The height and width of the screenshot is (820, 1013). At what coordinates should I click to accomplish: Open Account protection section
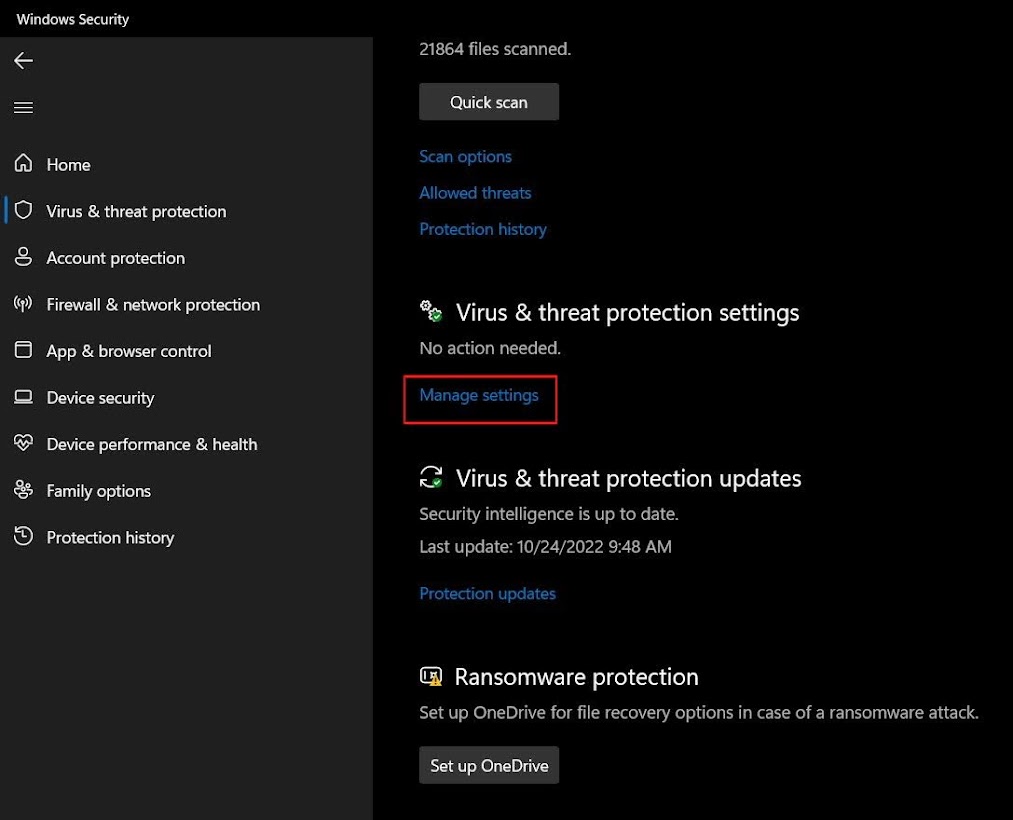tap(116, 258)
